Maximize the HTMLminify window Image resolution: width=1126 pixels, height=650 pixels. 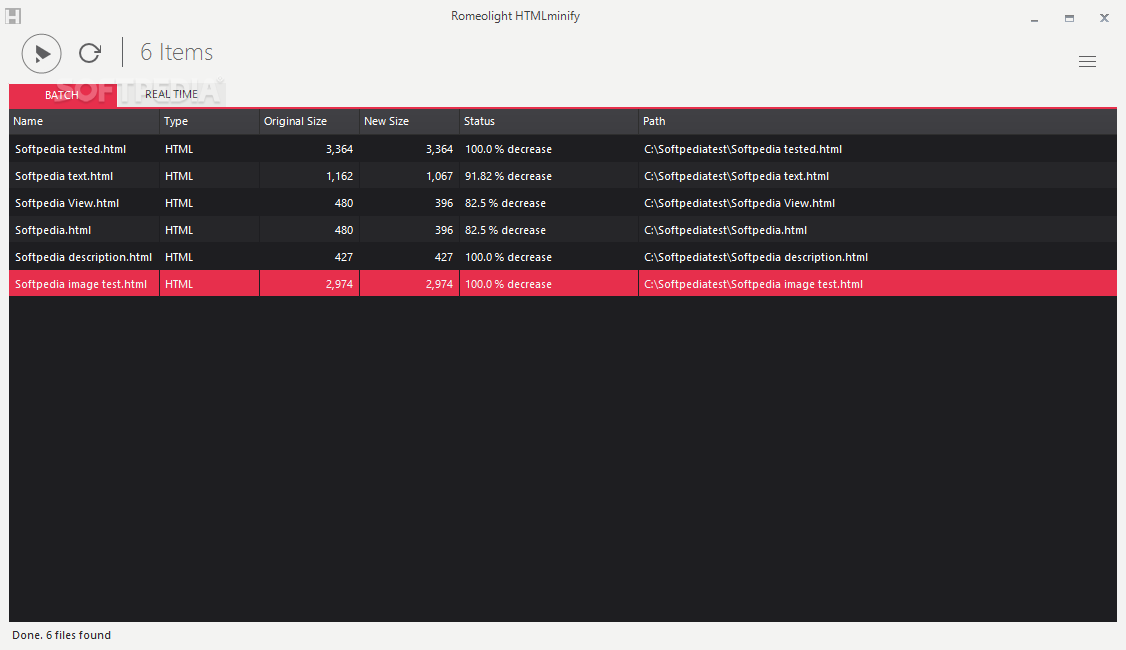click(1069, 19)
